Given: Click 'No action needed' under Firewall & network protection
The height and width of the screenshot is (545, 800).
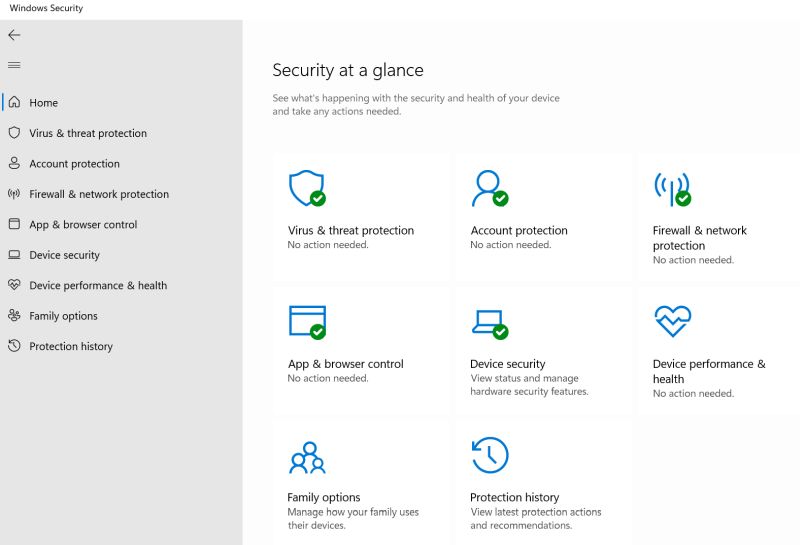Looking at the screenshot, I should (693, 260).
